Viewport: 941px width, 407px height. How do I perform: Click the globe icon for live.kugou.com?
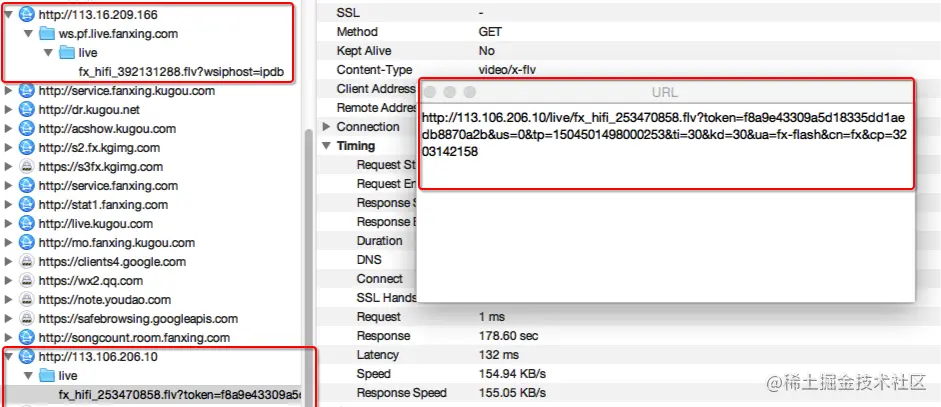pos(26,224)
